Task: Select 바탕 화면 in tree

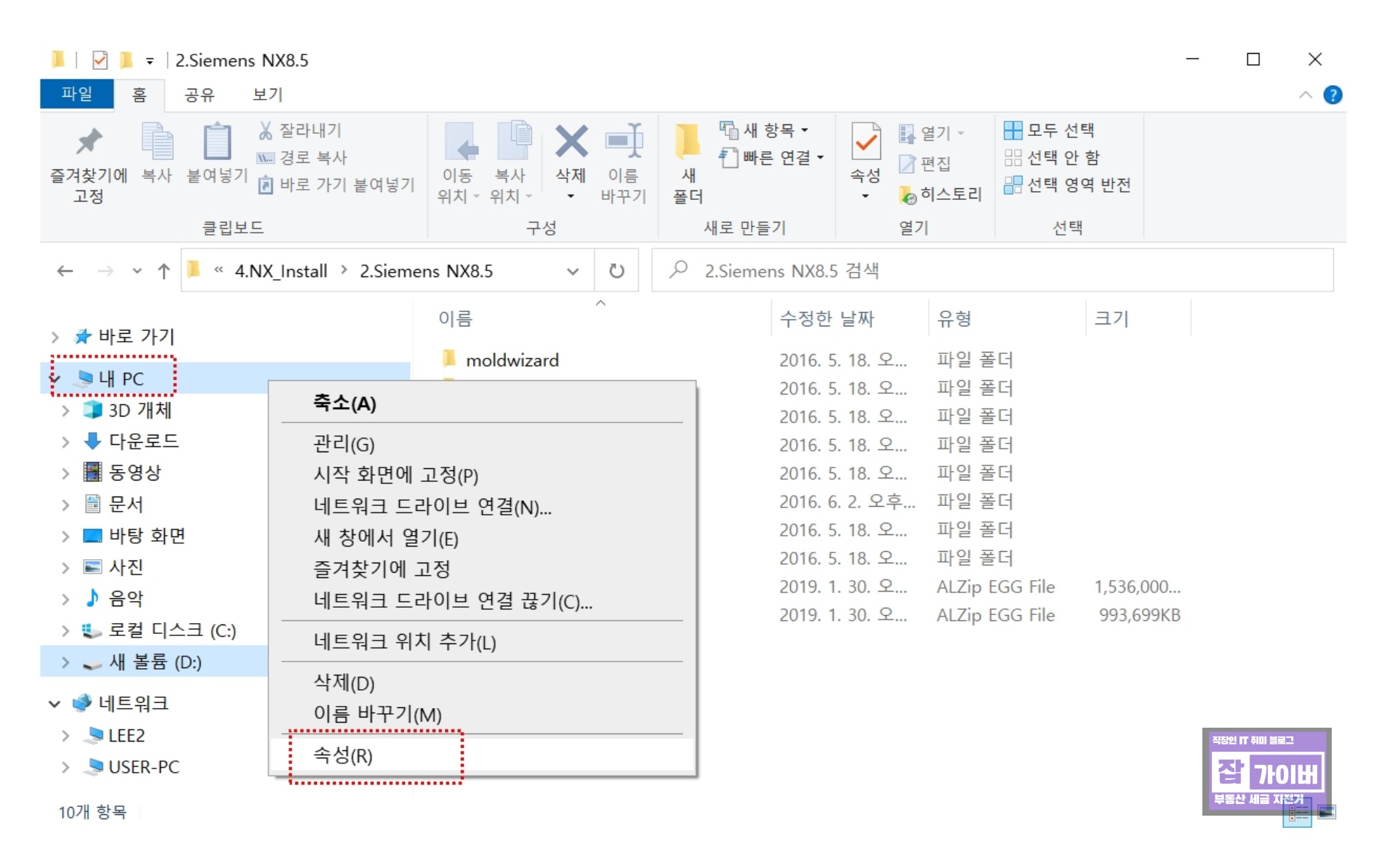Action: (x=147, y=536)
